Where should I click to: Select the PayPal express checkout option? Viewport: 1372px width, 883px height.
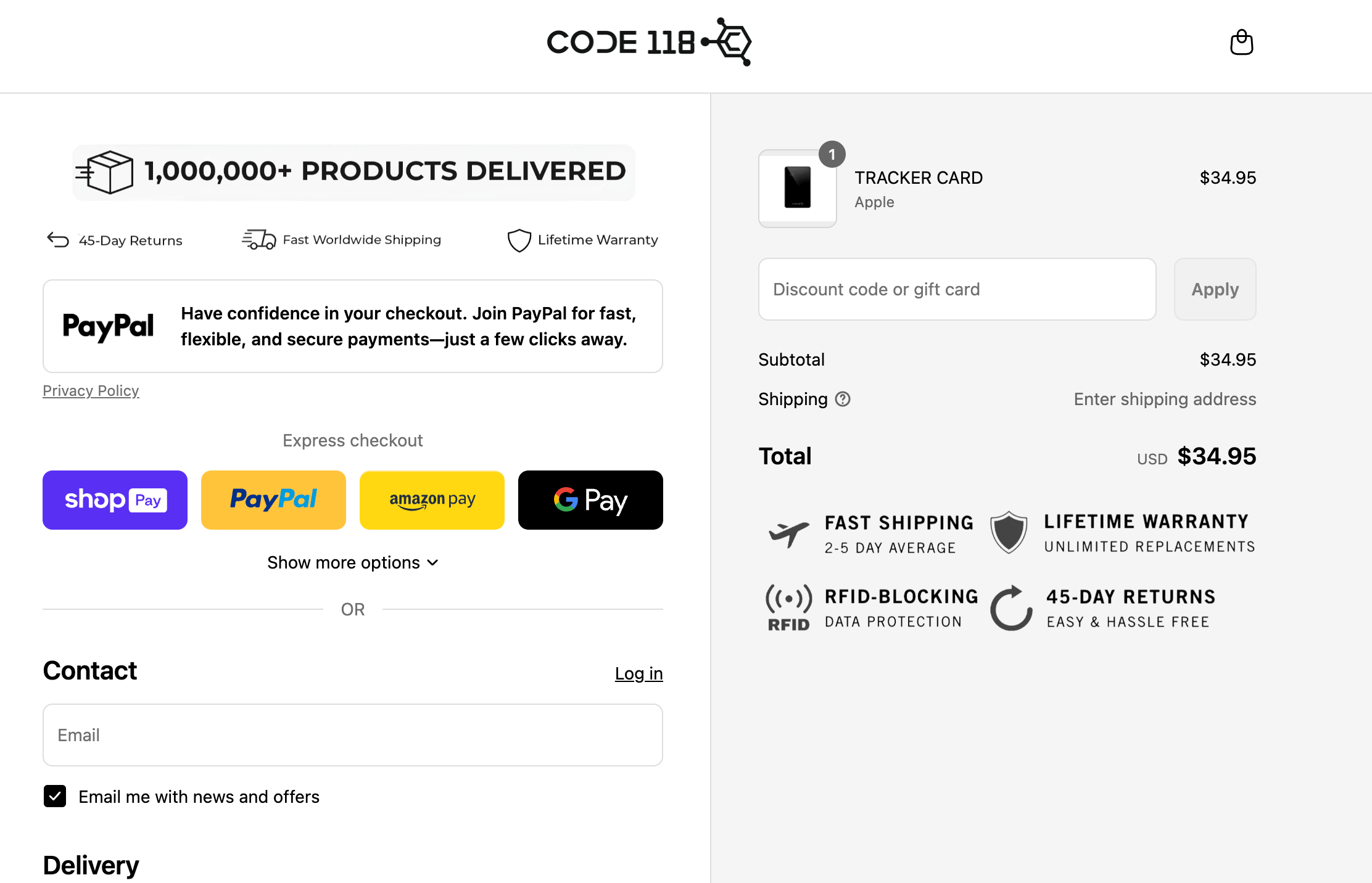point(273,500)
